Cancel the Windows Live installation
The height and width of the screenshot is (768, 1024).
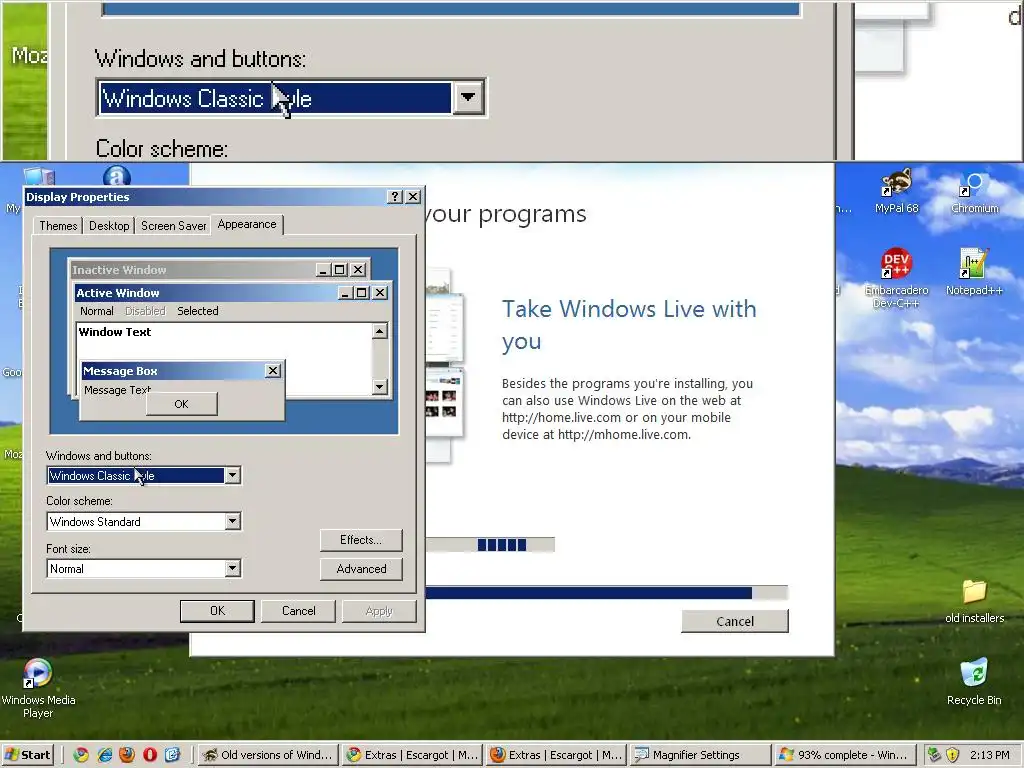735,621
